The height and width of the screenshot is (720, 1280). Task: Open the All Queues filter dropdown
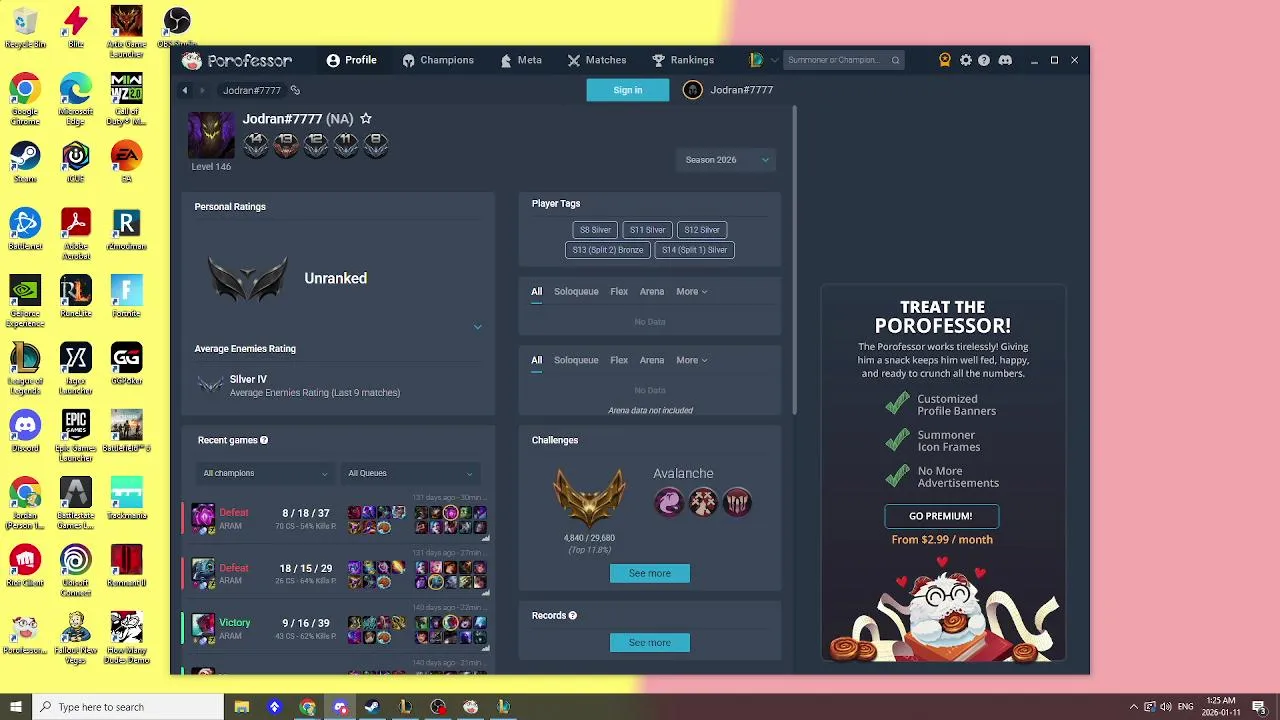coord(410,473)
